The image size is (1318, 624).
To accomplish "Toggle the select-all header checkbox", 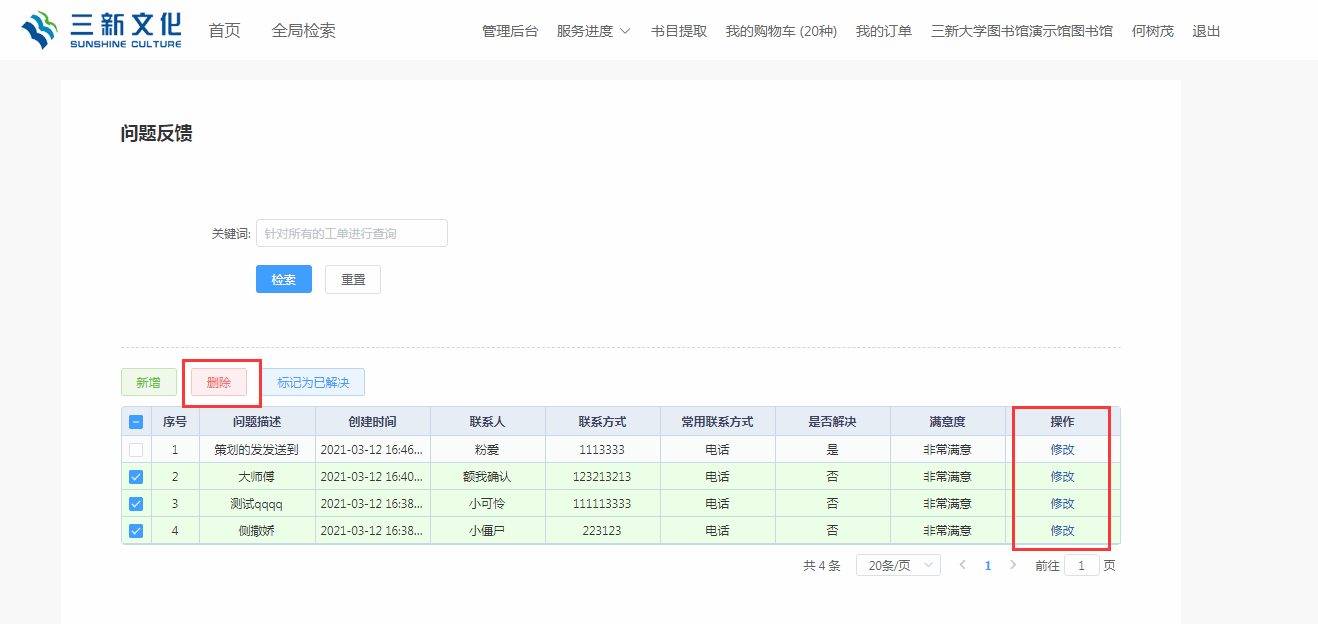I will pyautogui.click(x=136, y=422).
